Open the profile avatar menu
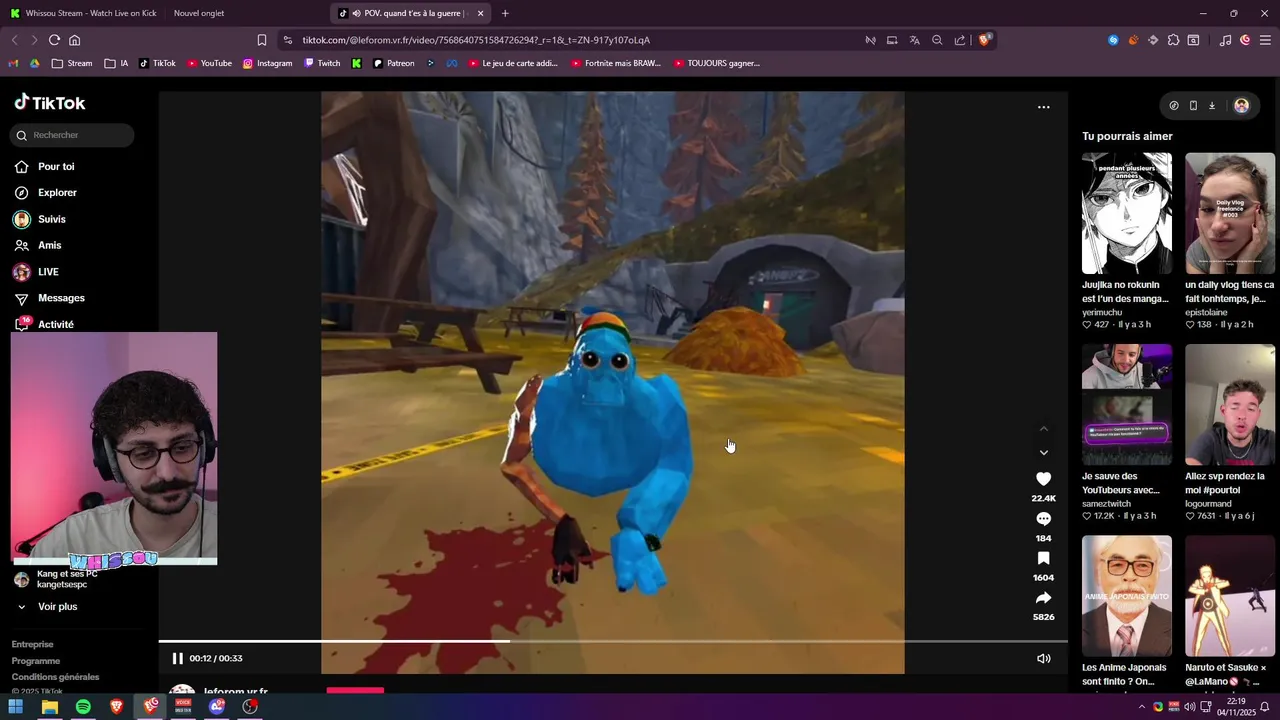Image resolution: width=1280 pixels, height=720 pixels. click(1241, 105)
